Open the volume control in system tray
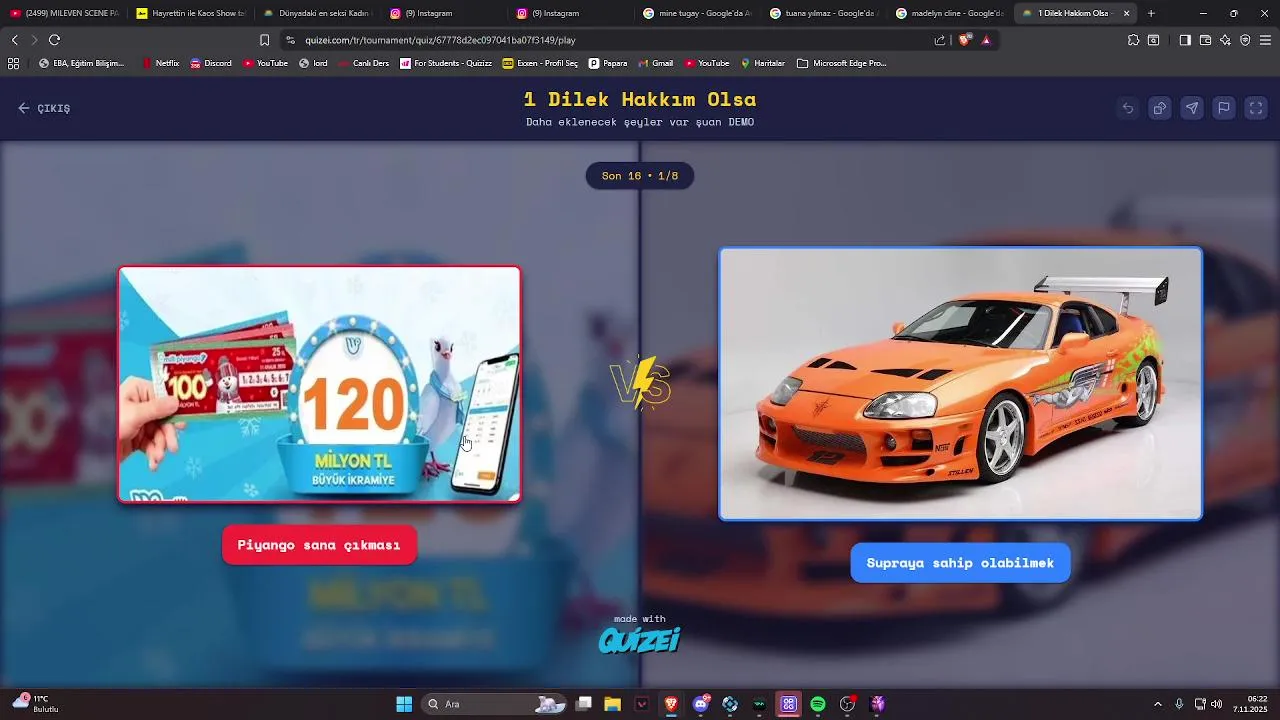Image resolution: width=1280 pixels, height=720 pixels. pos(1217,704)
